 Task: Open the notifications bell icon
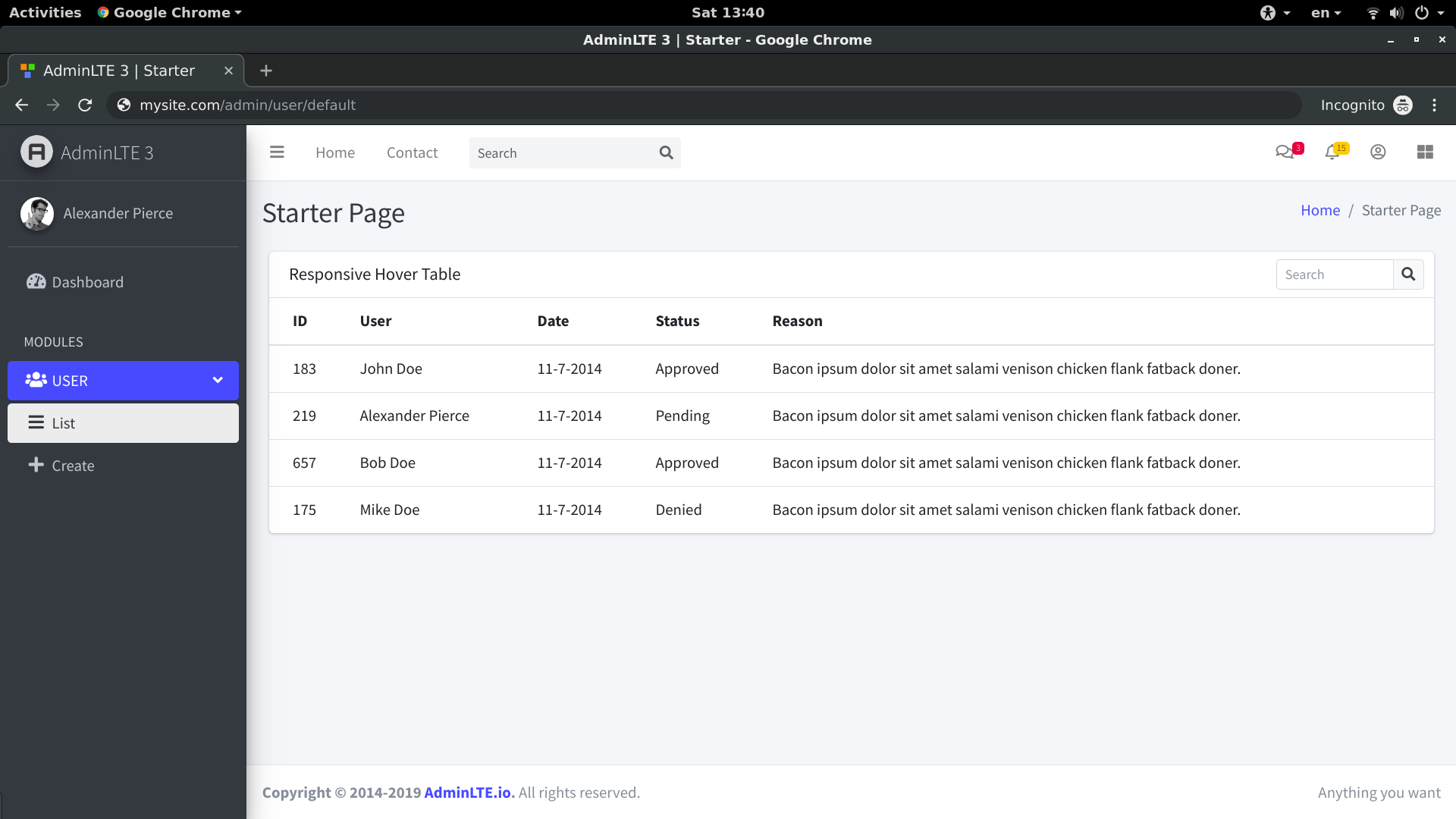(x=1332, y=152)
